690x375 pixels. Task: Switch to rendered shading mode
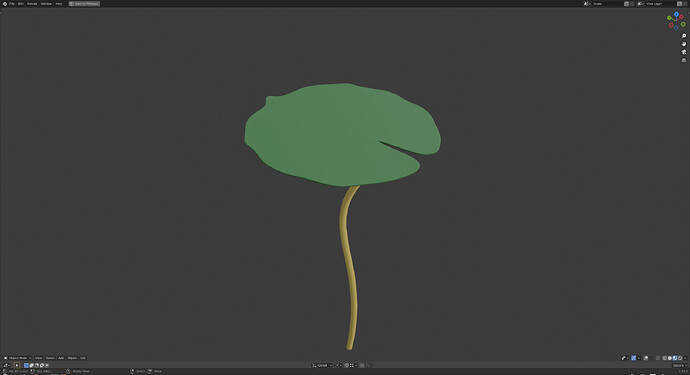680,358
